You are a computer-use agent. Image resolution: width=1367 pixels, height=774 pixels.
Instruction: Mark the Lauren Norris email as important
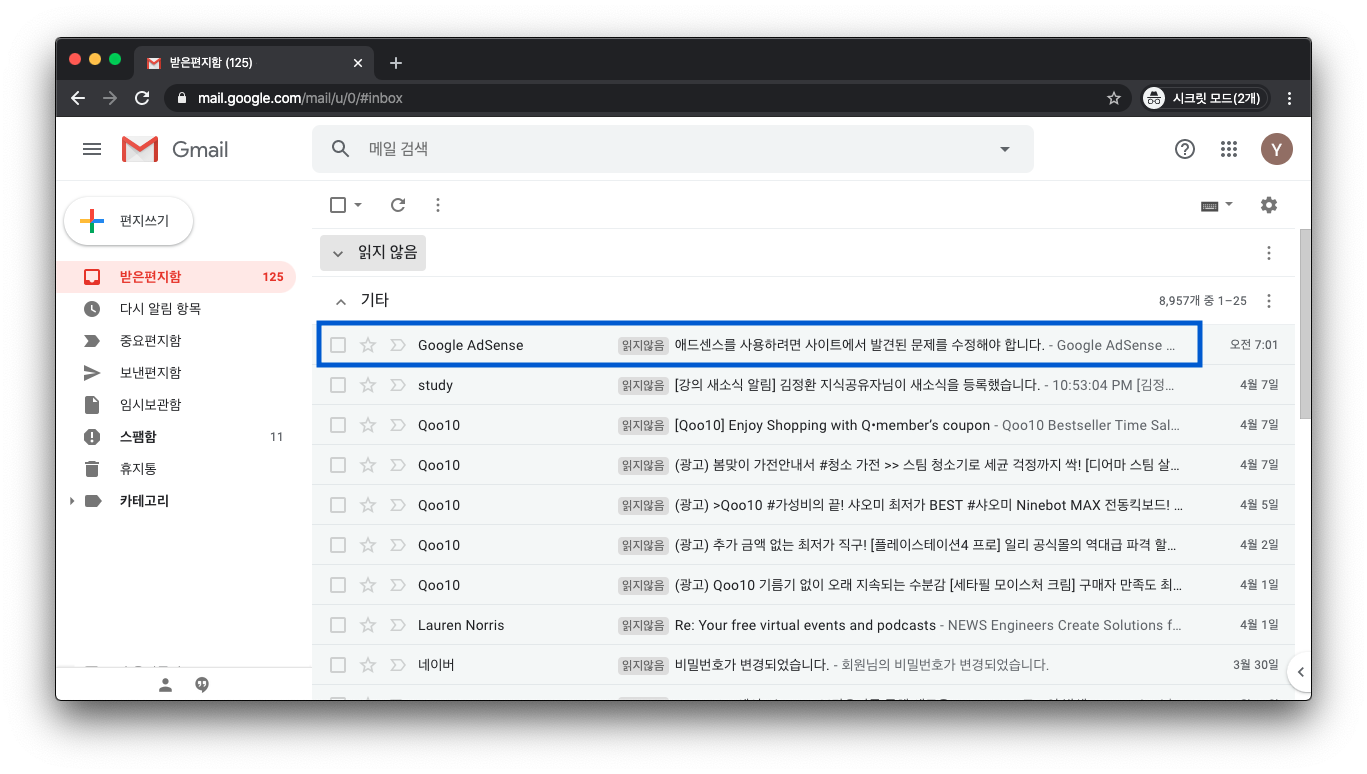397,625
